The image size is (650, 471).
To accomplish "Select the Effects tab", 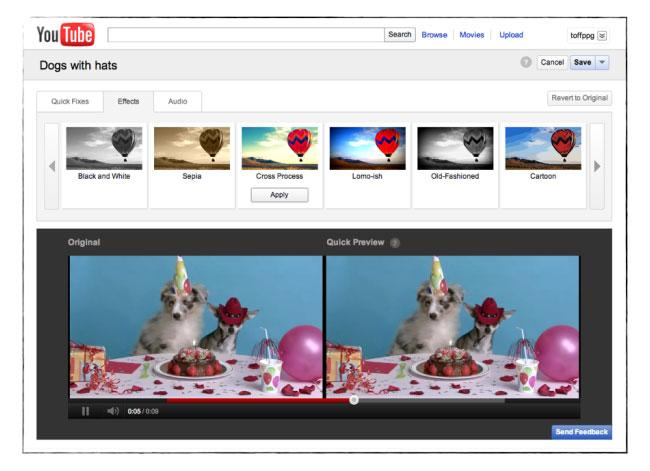I will point(128,101).
